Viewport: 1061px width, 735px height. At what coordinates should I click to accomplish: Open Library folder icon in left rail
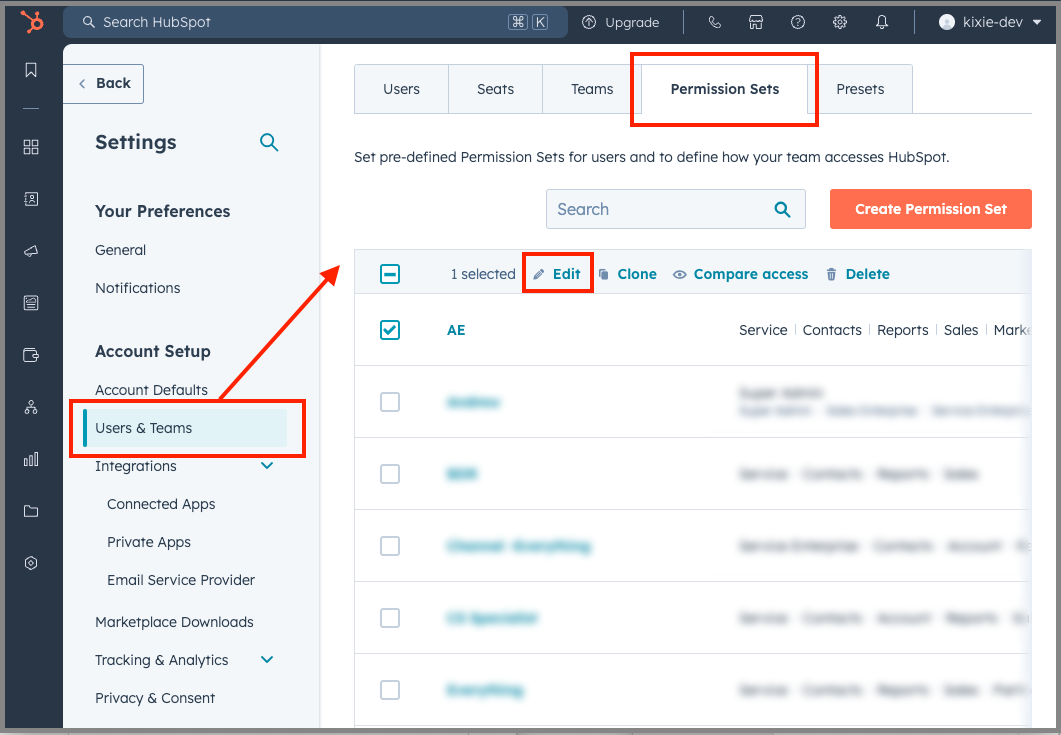(x=31, y=511)
